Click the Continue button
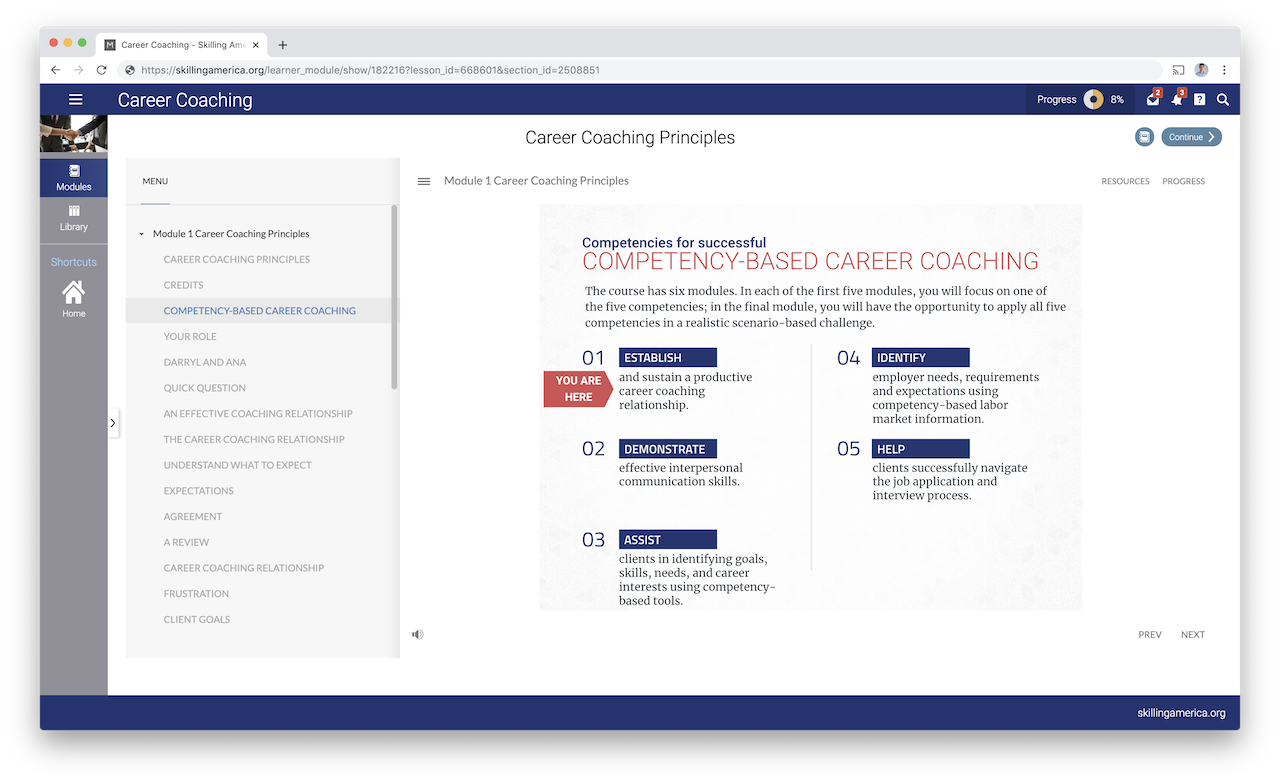Viewport: 1280px width, 783px height. point(1190,136)
